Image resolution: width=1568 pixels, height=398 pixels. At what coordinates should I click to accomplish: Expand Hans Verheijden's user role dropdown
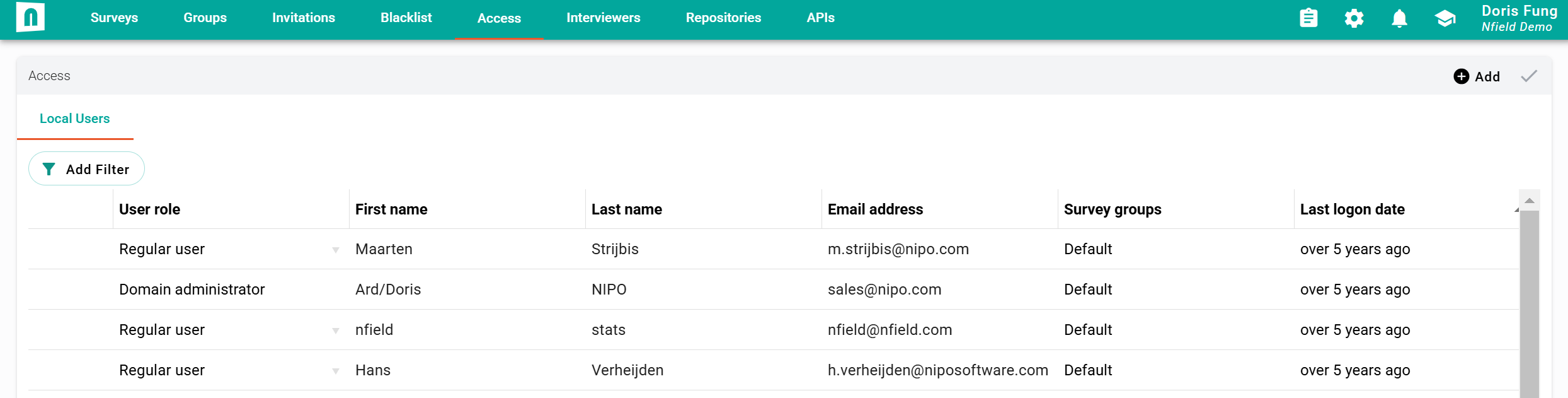[x=336, y=371]
